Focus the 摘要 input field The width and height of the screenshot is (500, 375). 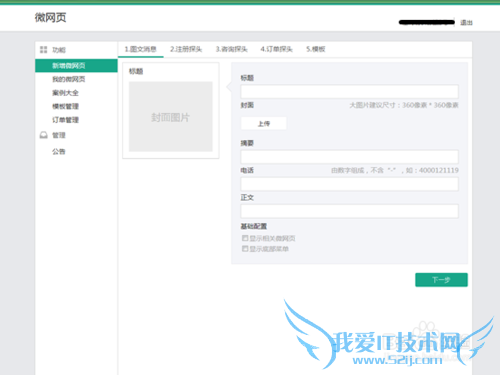click(349, 157)
